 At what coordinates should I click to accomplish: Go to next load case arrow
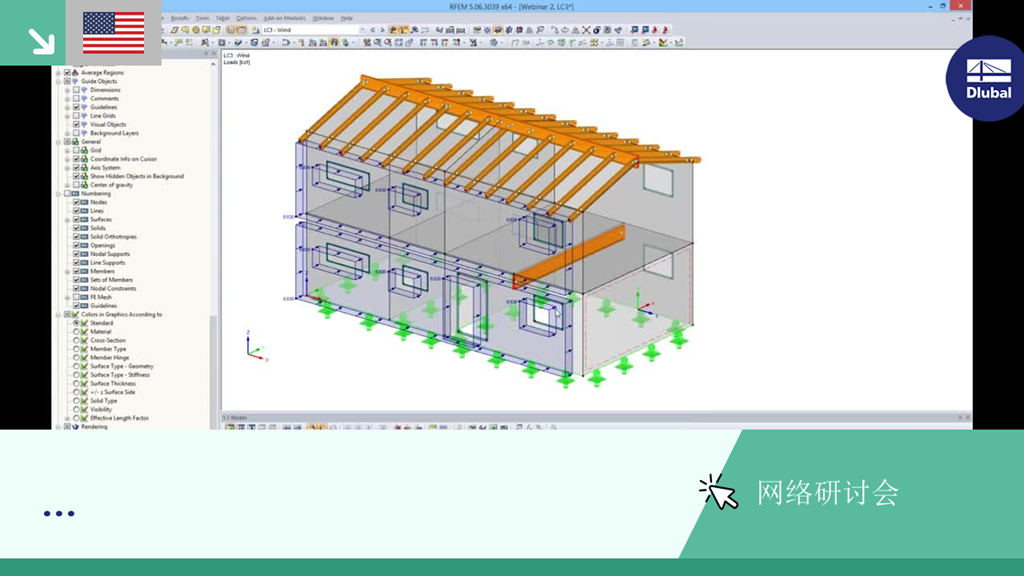tap(382, 30)
